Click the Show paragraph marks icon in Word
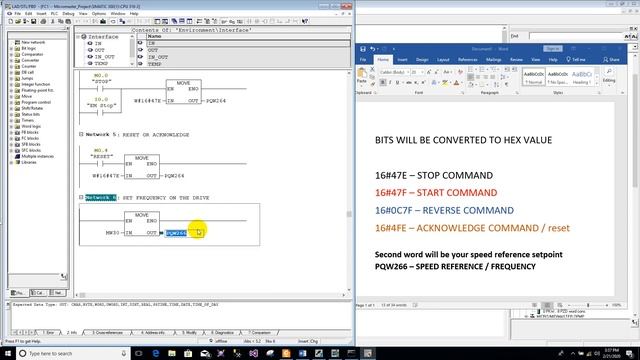This screenshot has height=360, width=640. (x=507, y=84)
